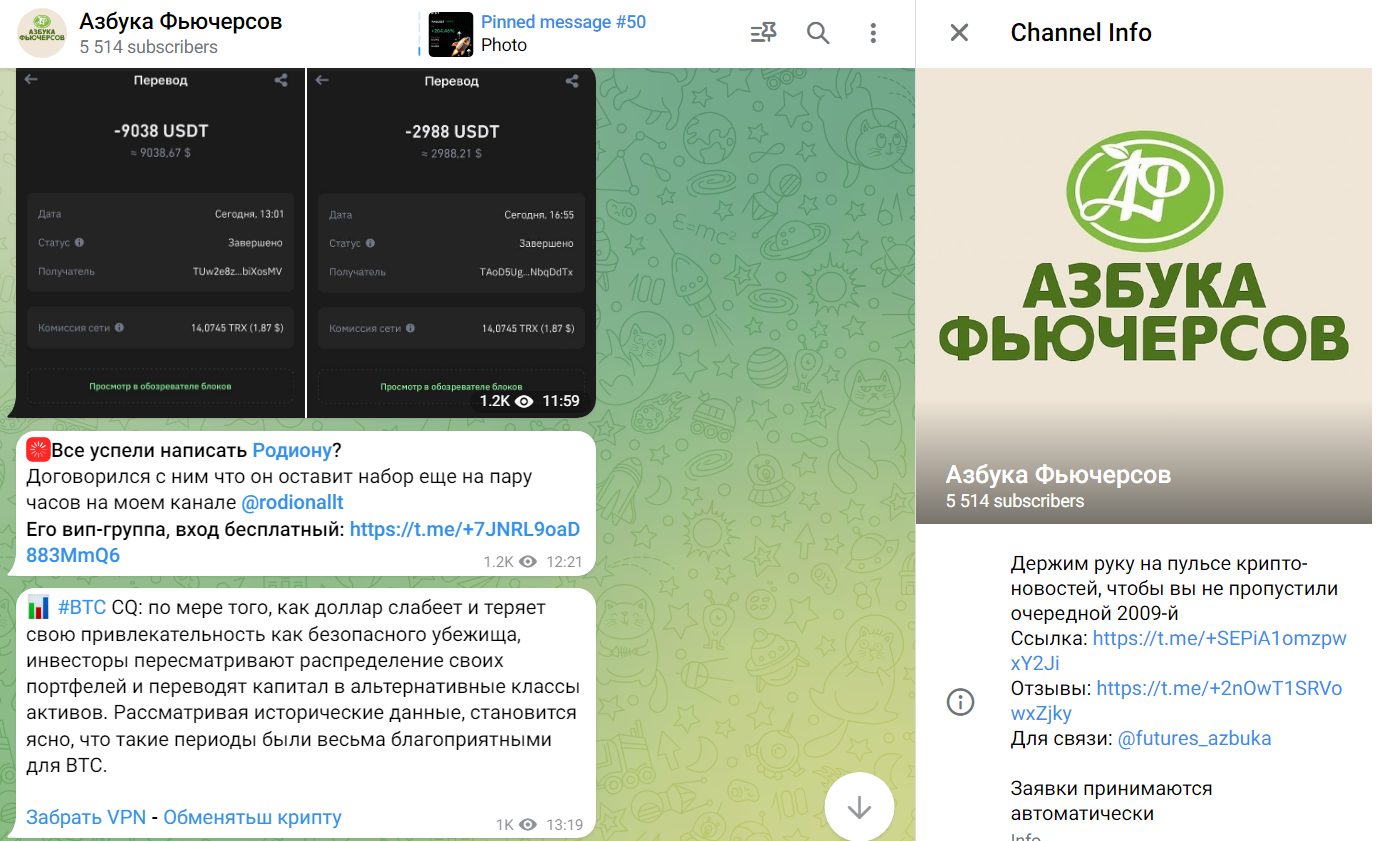Click the pinned message photo thumbnail
Image resolution: width=1379 pixels, height=841 pixels.
tap(451, 34)
